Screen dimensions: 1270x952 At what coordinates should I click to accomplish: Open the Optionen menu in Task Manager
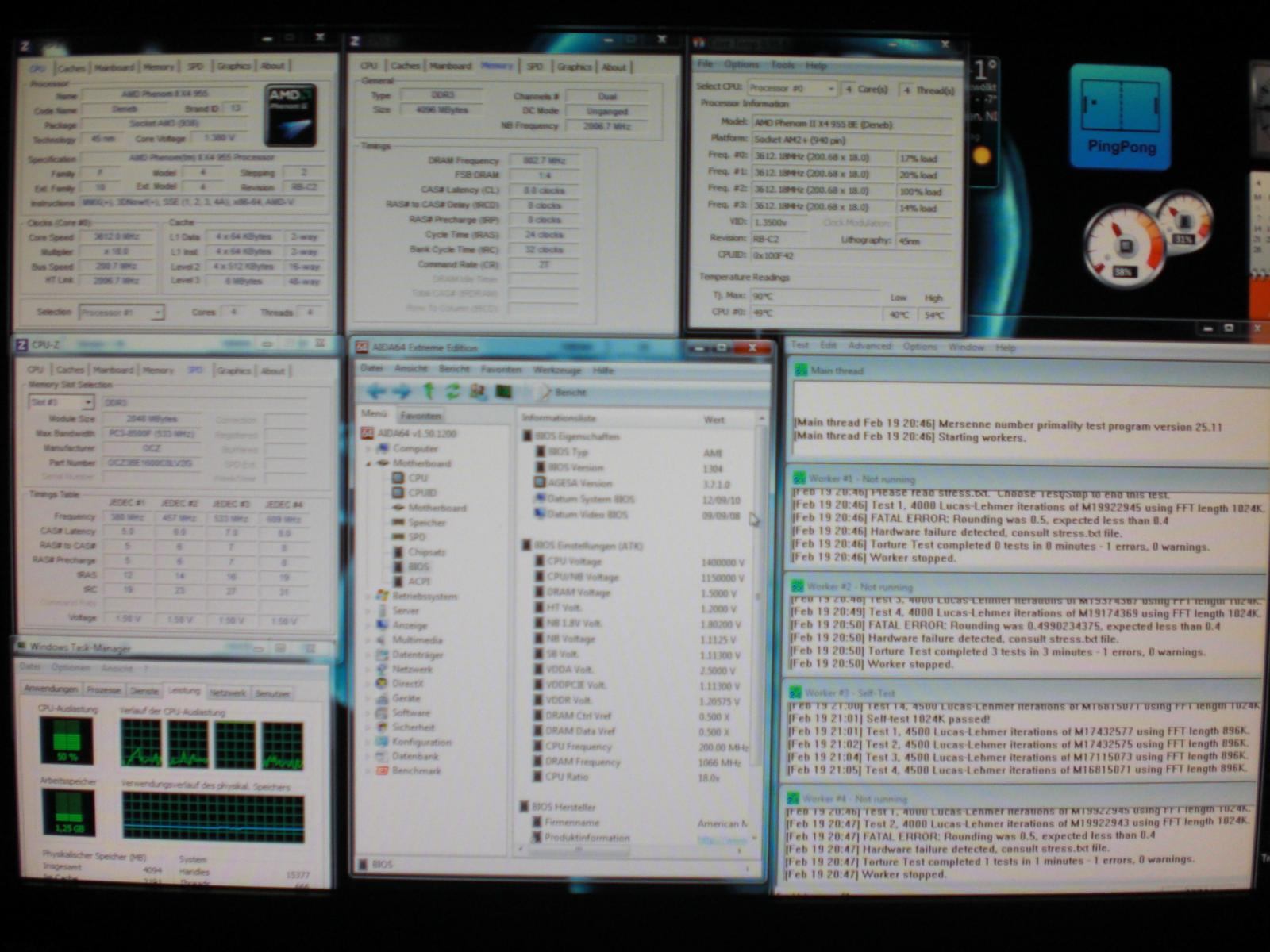(71, 669)
